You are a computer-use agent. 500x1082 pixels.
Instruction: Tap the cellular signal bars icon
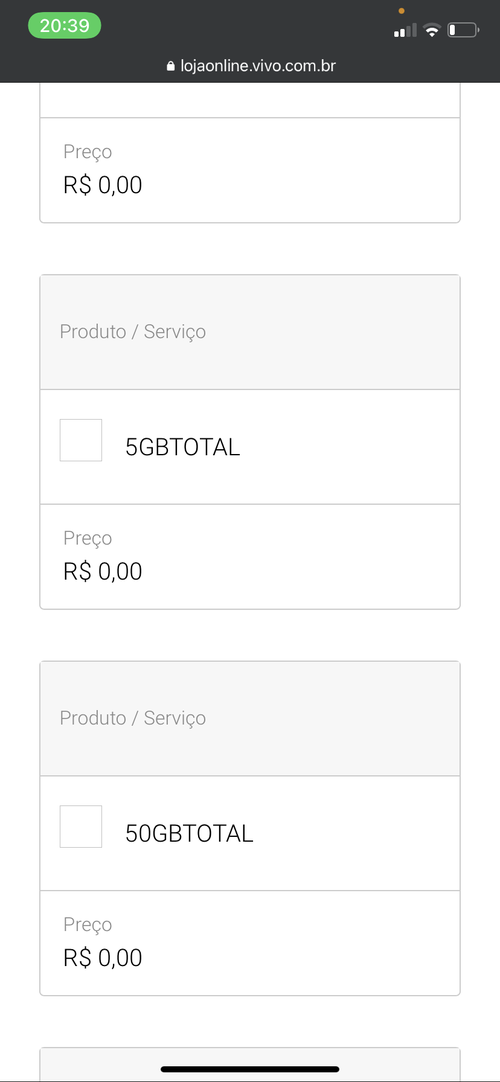405,30
